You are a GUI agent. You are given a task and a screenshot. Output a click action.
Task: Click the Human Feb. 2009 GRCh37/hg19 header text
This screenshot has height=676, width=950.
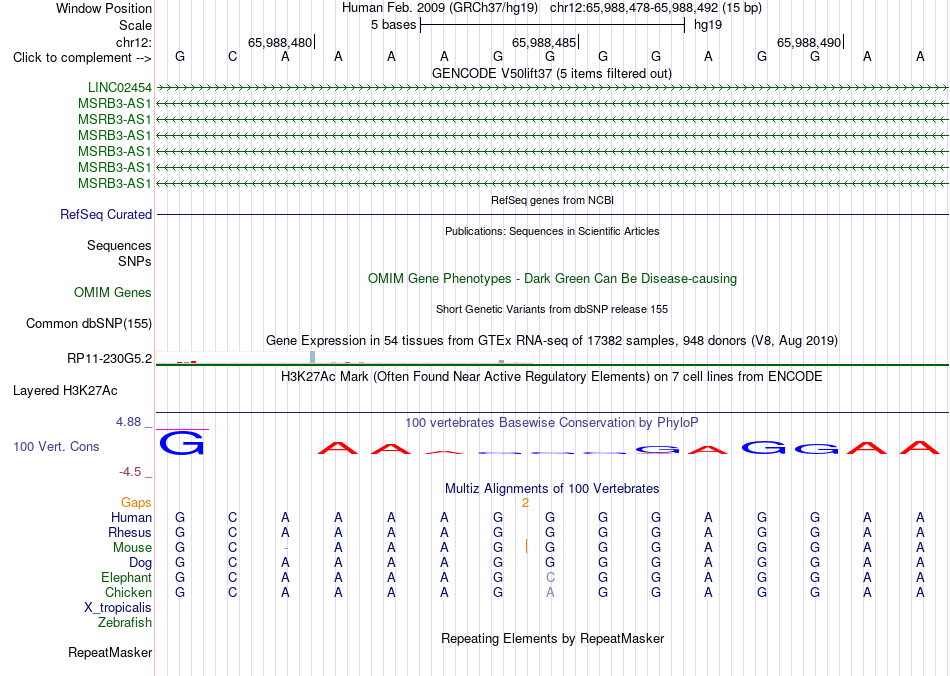click(440, 8)
